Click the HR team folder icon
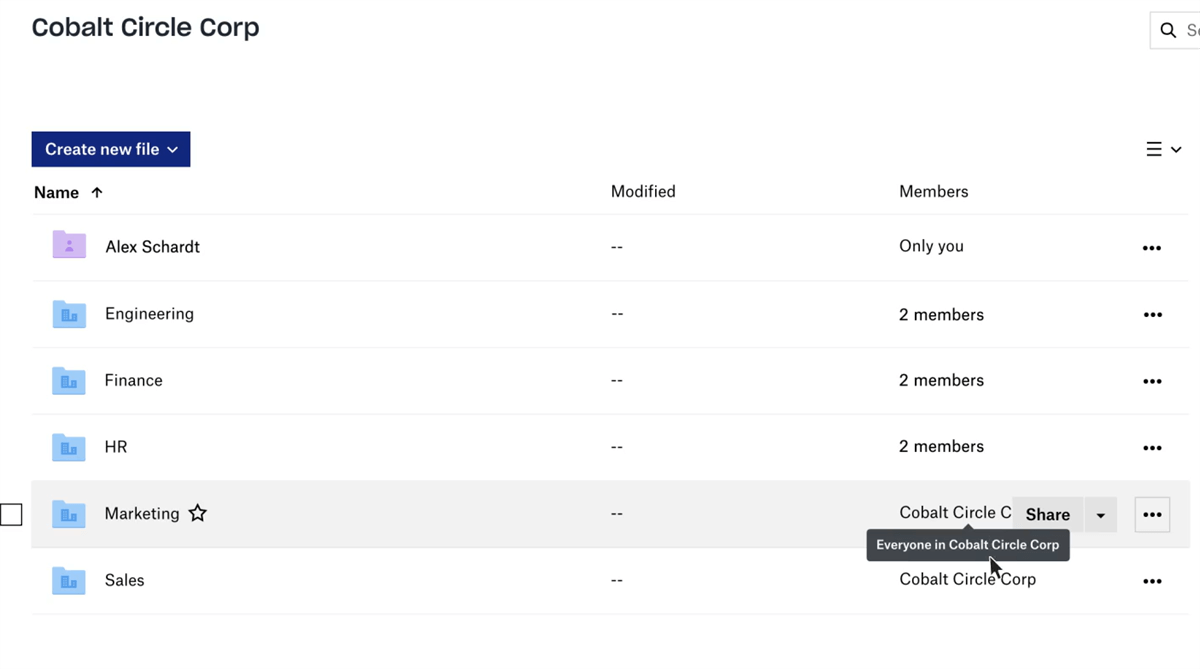This screenshot has width=1200, height=669. coord(69,447)
